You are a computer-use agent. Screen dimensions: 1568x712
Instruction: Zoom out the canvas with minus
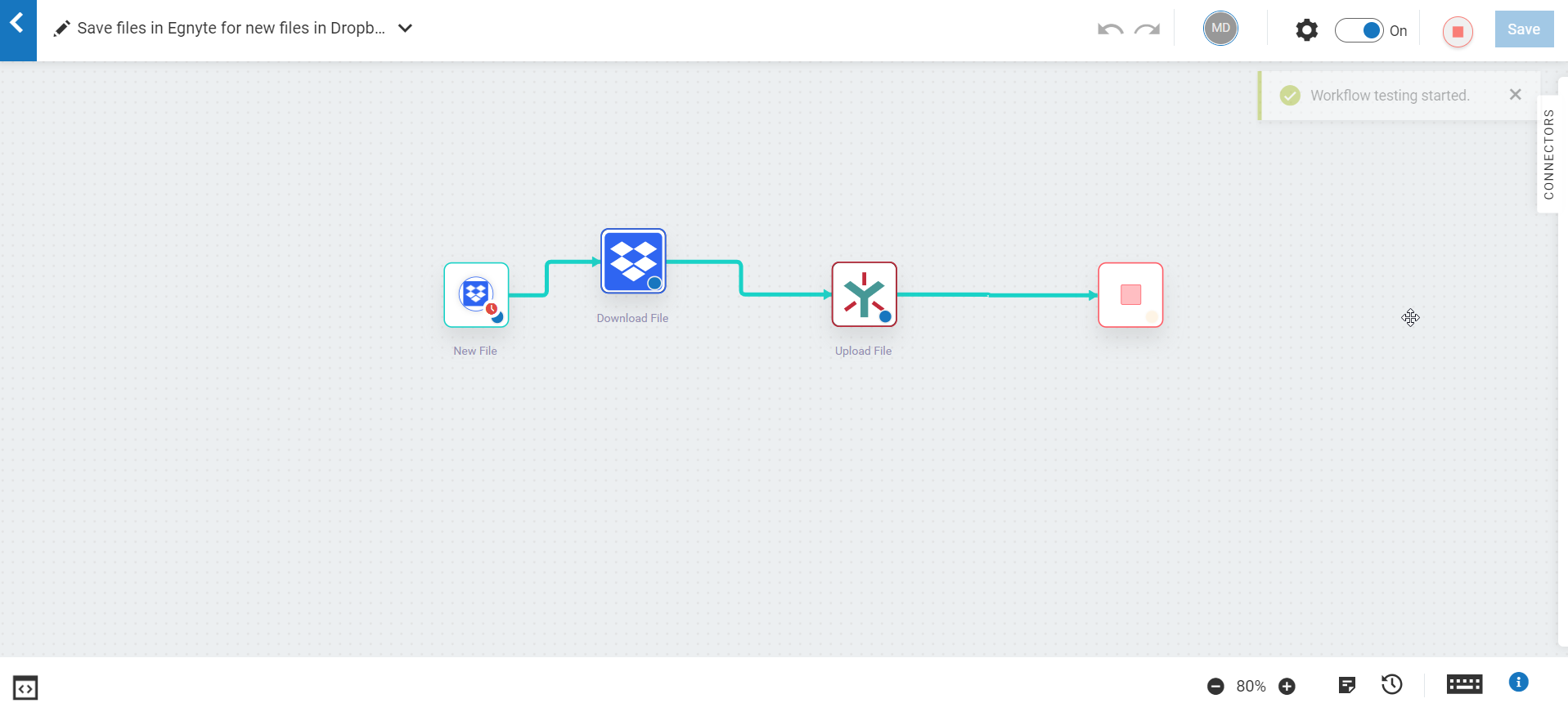pos(1215,687)
